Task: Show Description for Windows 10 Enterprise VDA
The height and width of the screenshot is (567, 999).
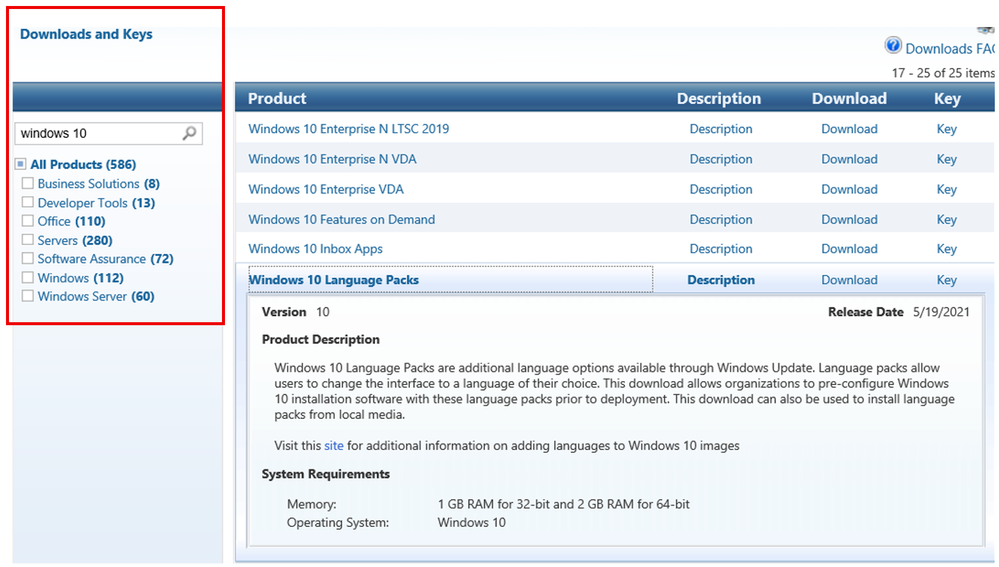Action: tap(721, 189)
